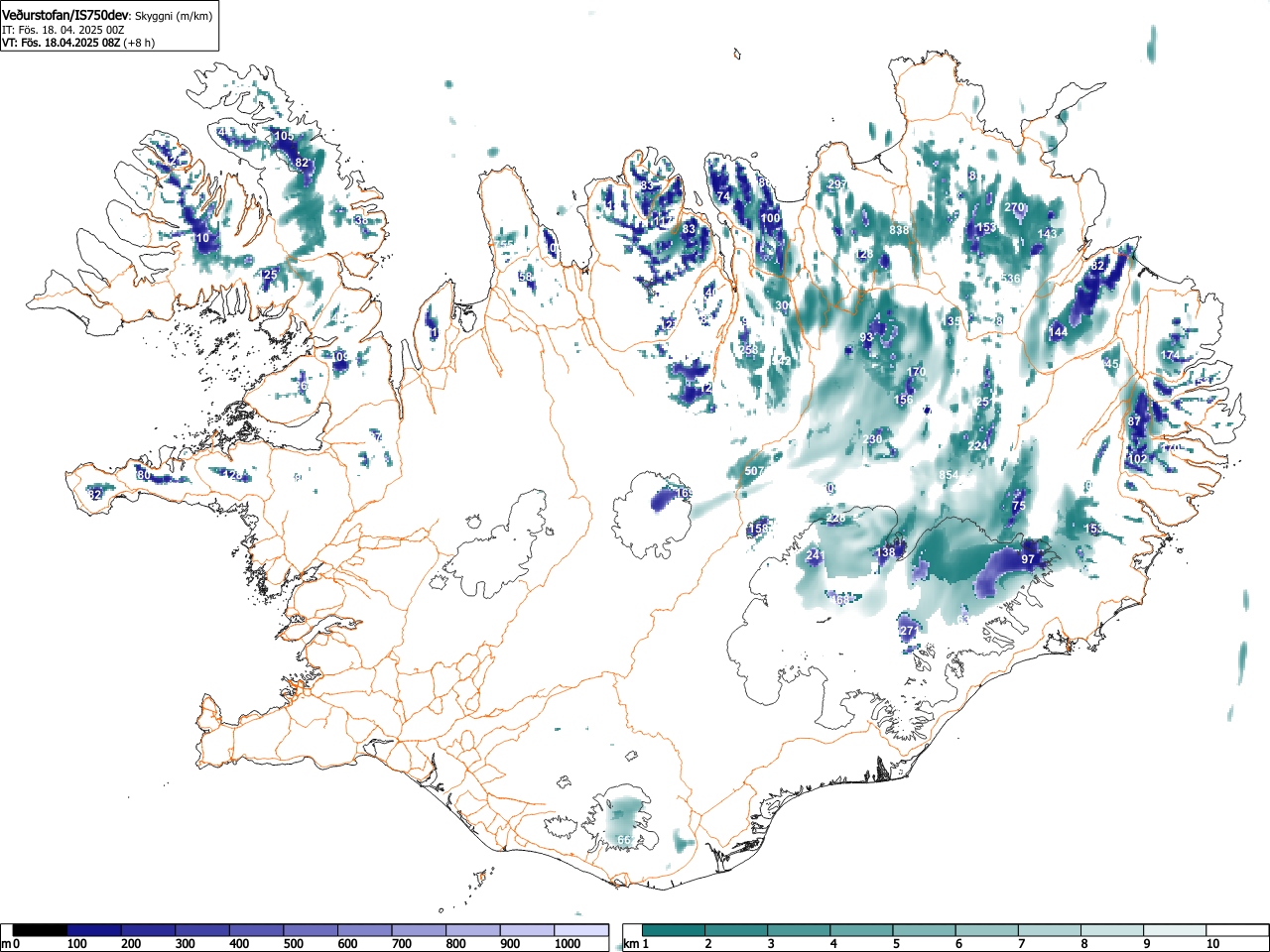Click the '87' value in the east fjords
Image resolution: width=1270 pixels, height=952 pixels.
tap(1134, 421)
